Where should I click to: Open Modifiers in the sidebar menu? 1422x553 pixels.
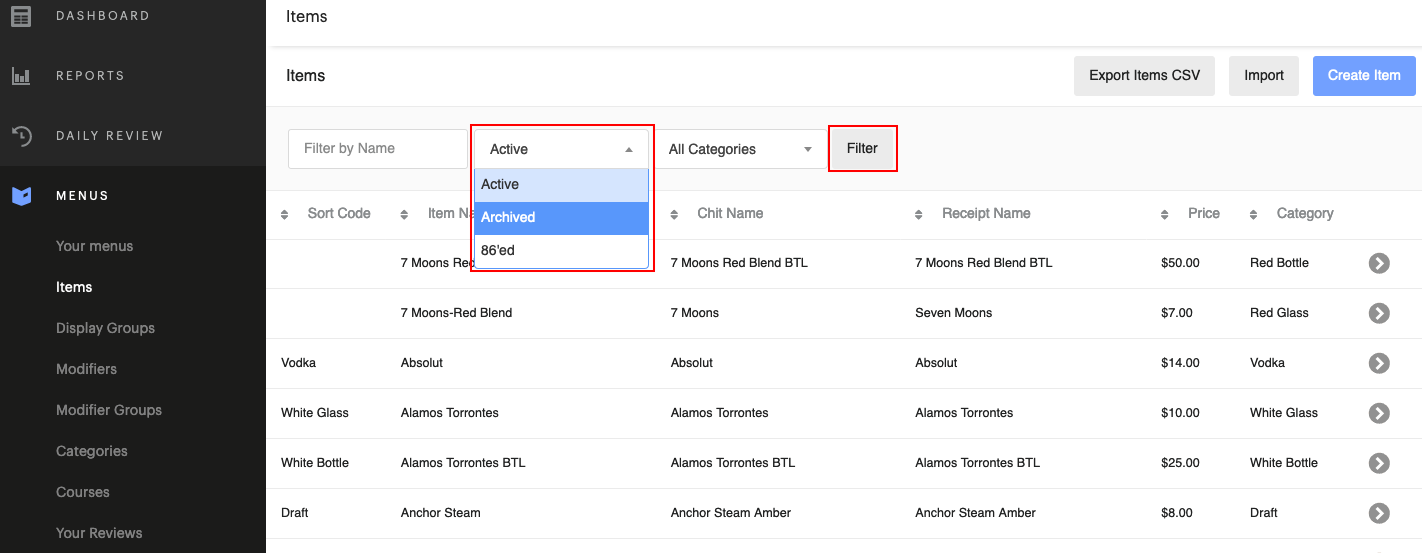click(86, 369)
